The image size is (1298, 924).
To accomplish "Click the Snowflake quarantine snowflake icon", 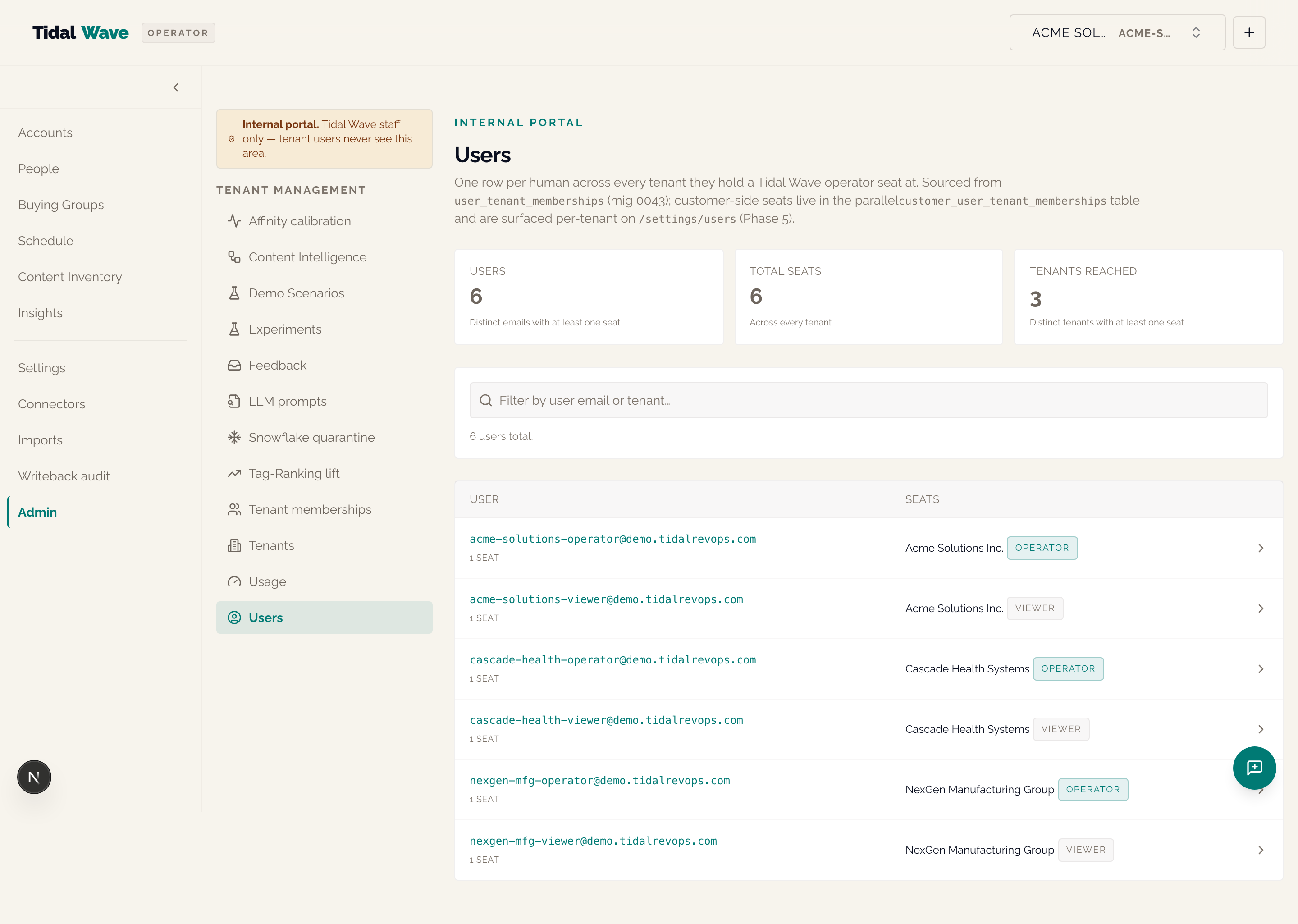I will tap(234, 437).
